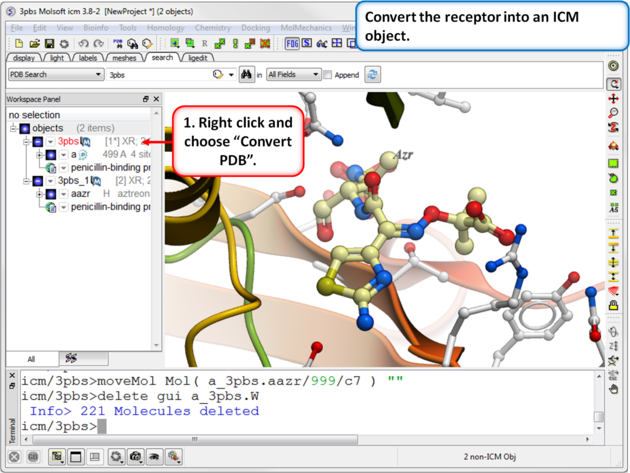Click the magnifier zoom tool in right toolbar

click(x=613, y=115)
